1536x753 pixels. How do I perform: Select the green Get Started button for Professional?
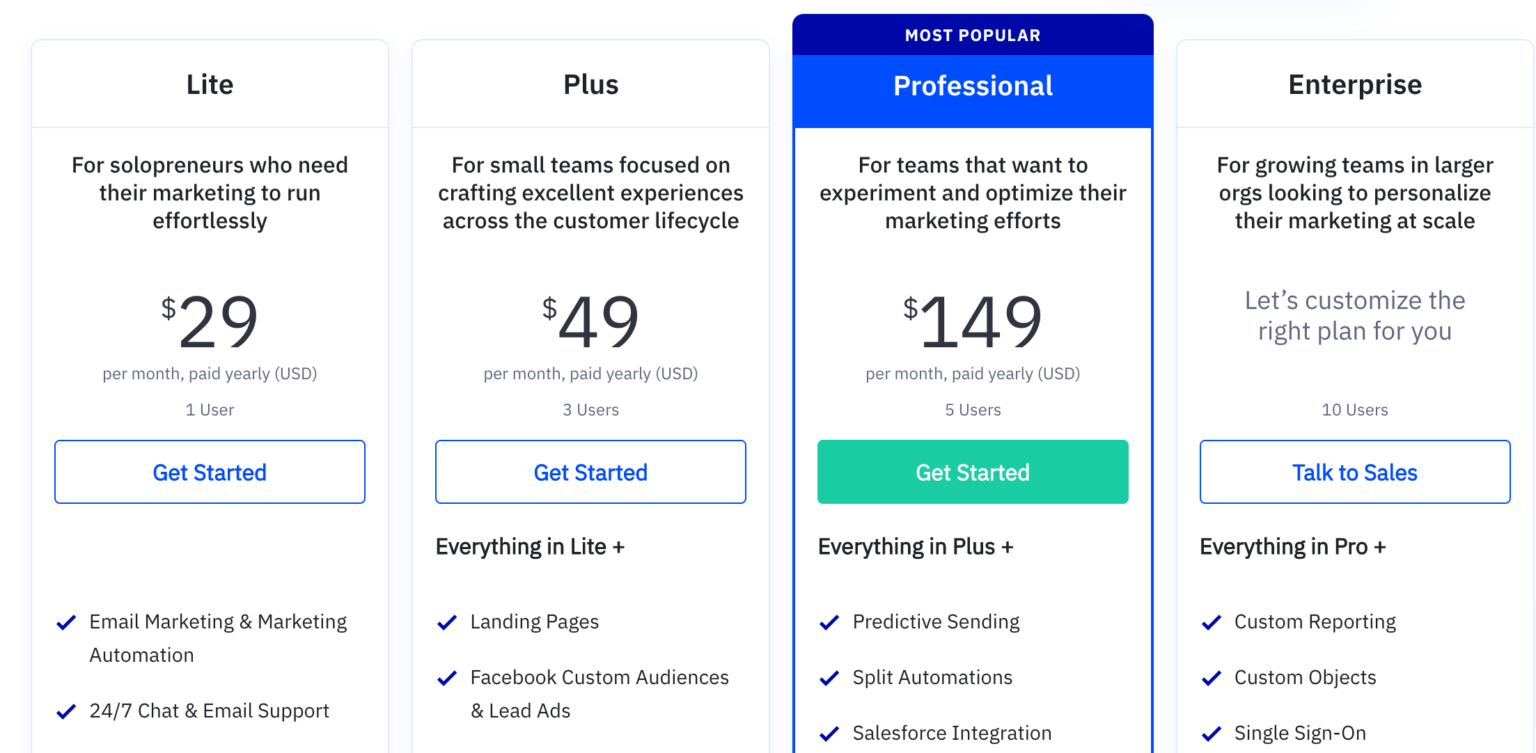coord(972,471)
